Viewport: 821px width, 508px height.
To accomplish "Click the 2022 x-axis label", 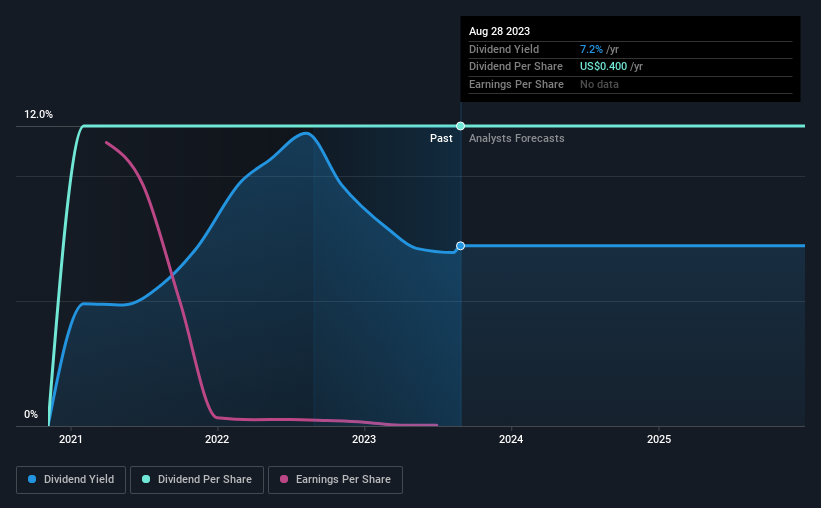I will 217,439.
